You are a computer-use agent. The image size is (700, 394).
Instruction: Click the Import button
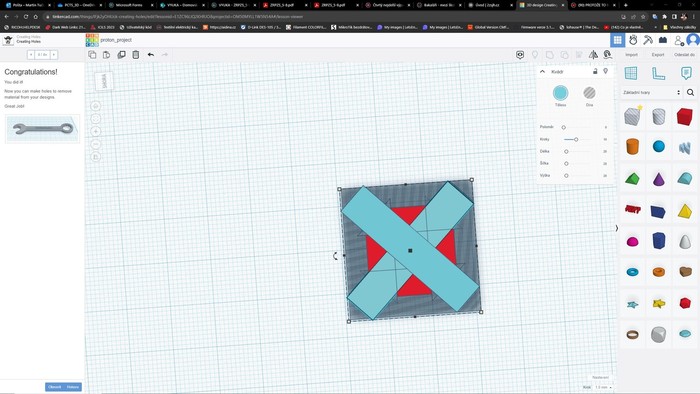click(631, 54)
